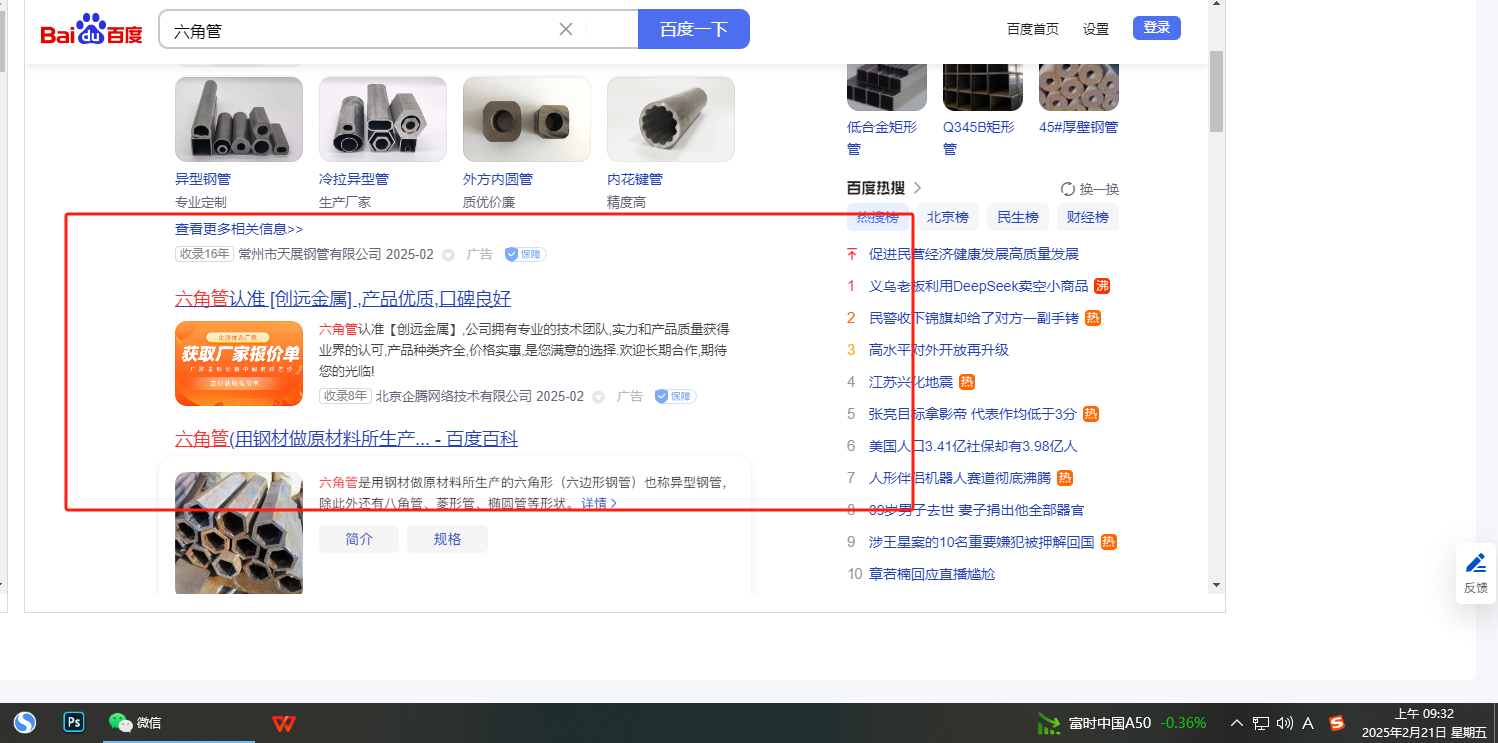Open hot search 美国人口3.41亿社保却有3.98亿人
Viewport: 1498px width, 743px height.
coord(973,446)
